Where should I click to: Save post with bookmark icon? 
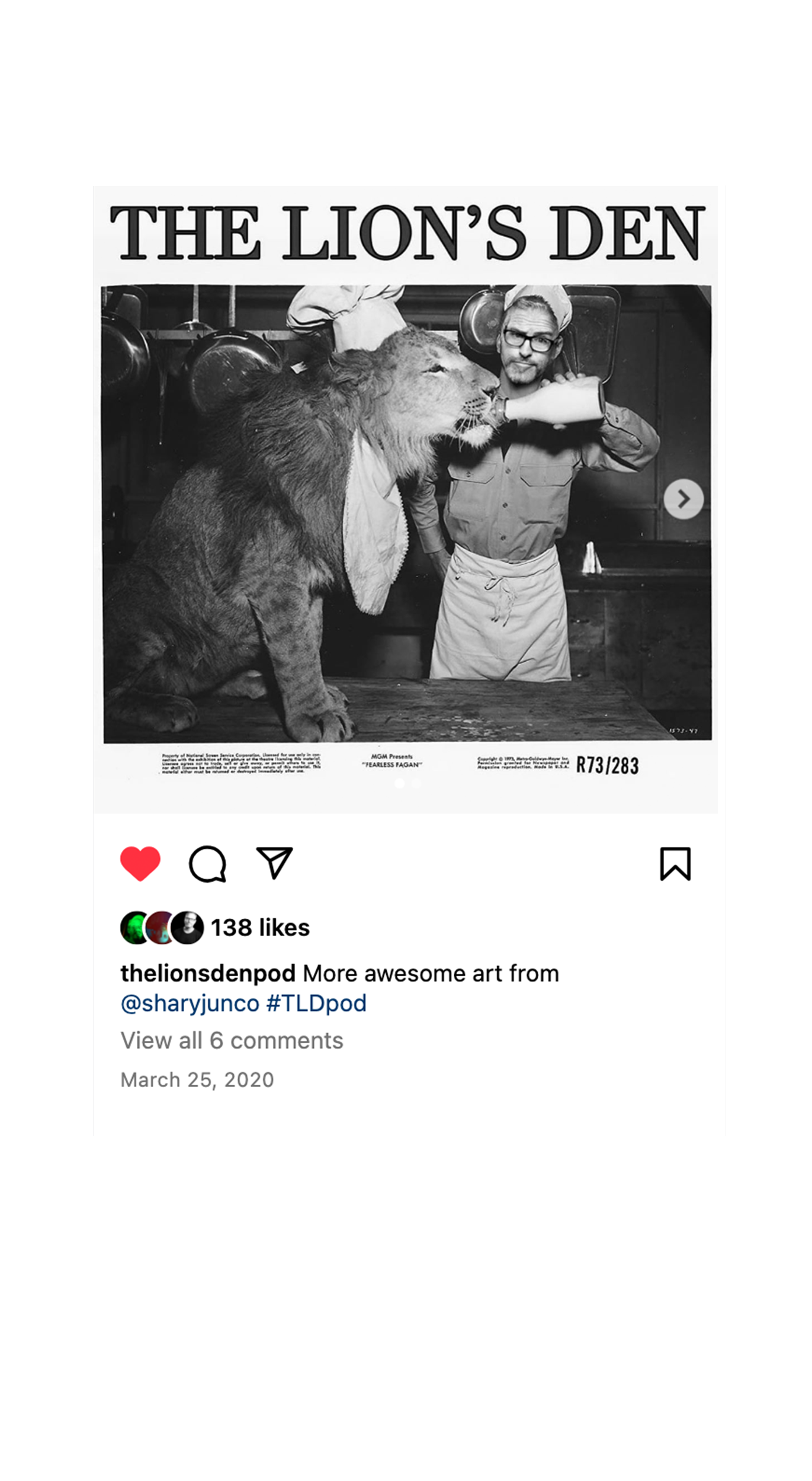pyautogui.click(x=675, y=864)
